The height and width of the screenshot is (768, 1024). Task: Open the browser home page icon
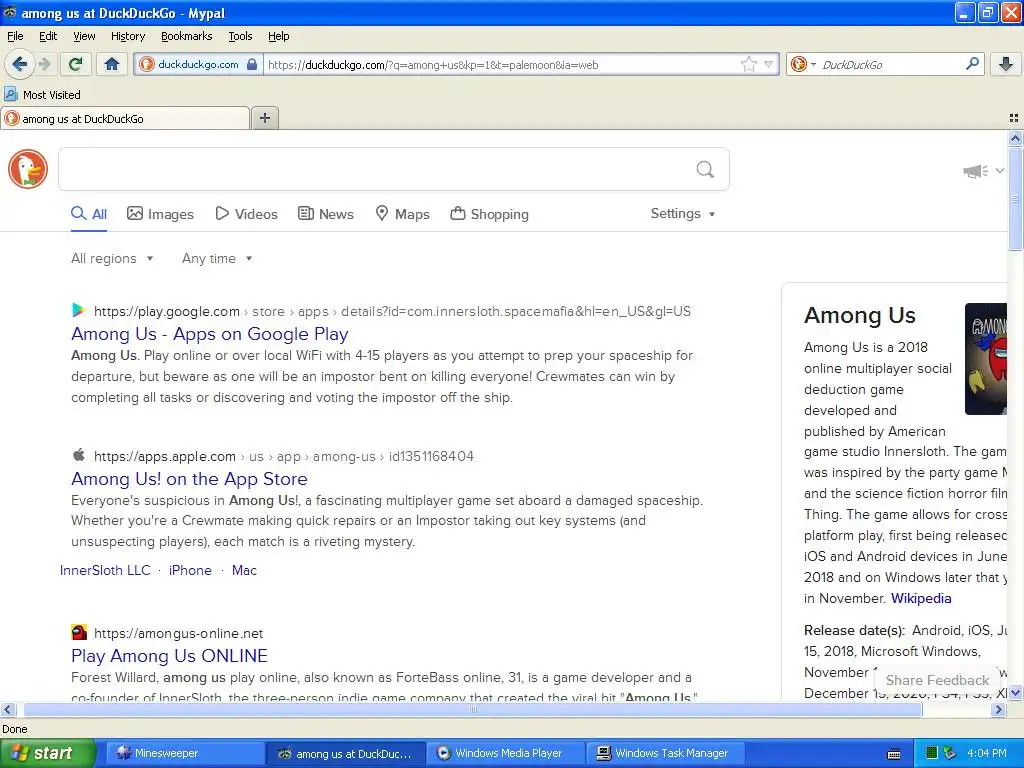tap(112, 64)
